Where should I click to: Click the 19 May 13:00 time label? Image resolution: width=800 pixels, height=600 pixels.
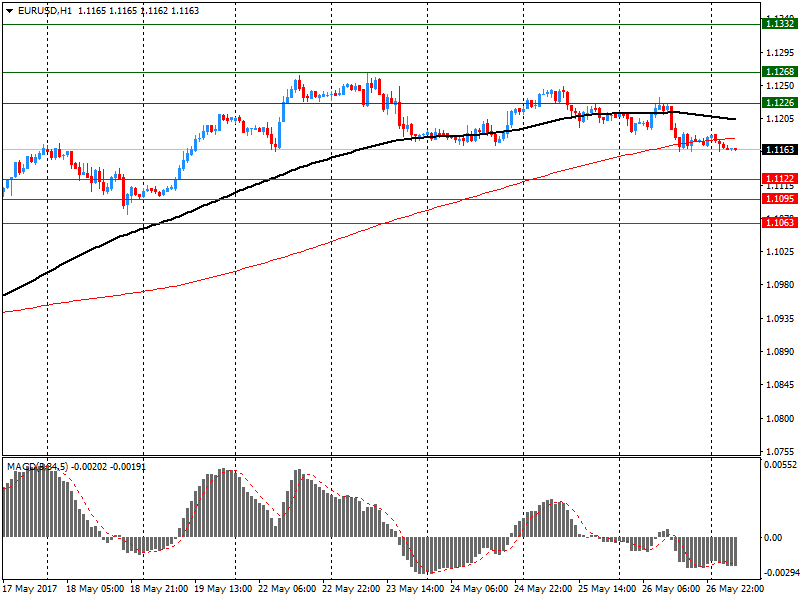[223, 589]
